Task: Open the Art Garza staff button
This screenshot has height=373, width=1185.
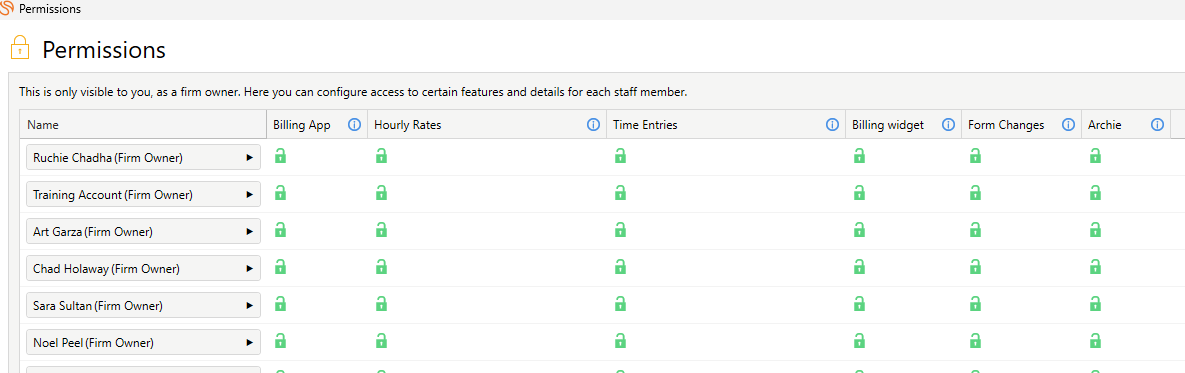Action: [144, 232]
